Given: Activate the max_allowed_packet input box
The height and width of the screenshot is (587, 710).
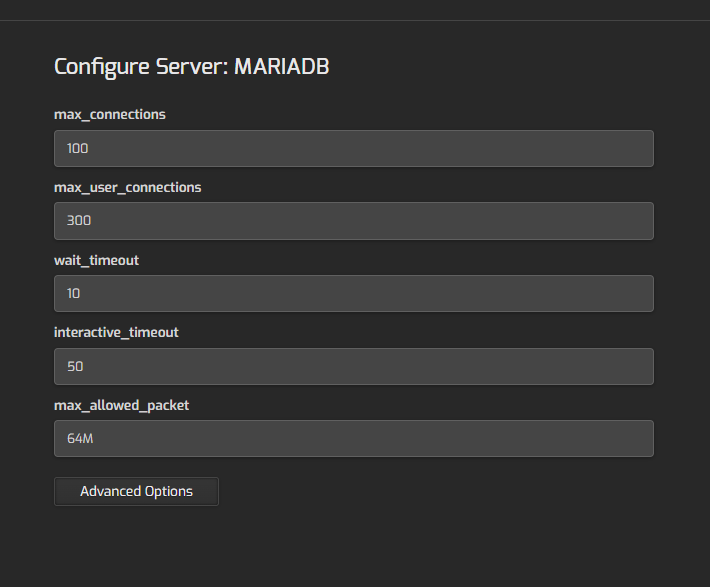Looking at the screenshot, I should [x=354, y=438].
